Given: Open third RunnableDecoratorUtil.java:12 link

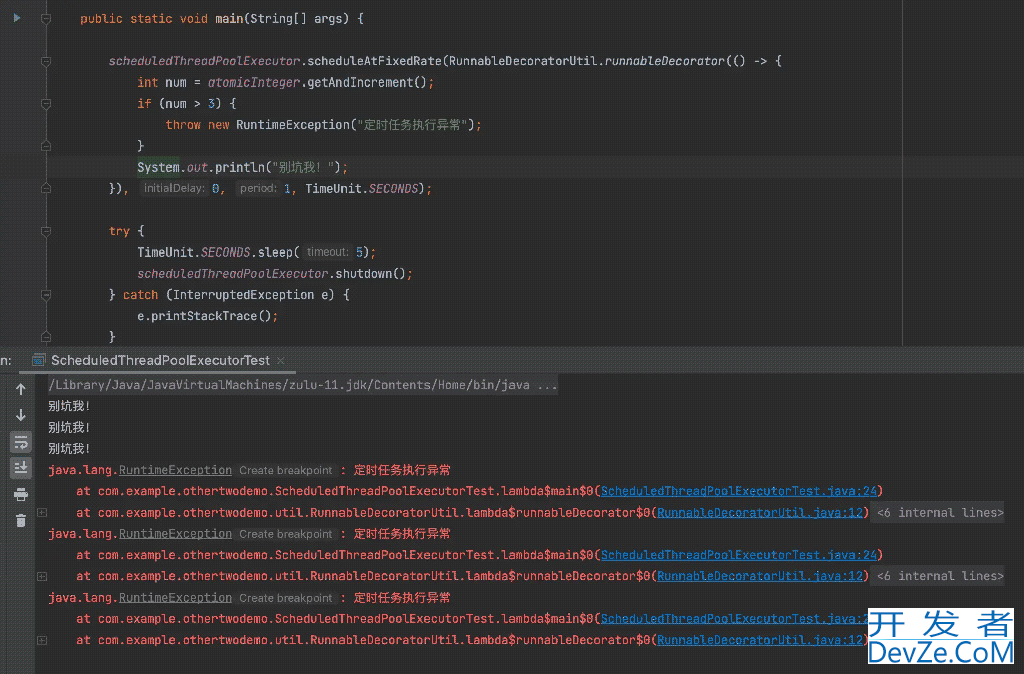Looking at the screenshot, I should pyautogui.click(x=760, y=640).
